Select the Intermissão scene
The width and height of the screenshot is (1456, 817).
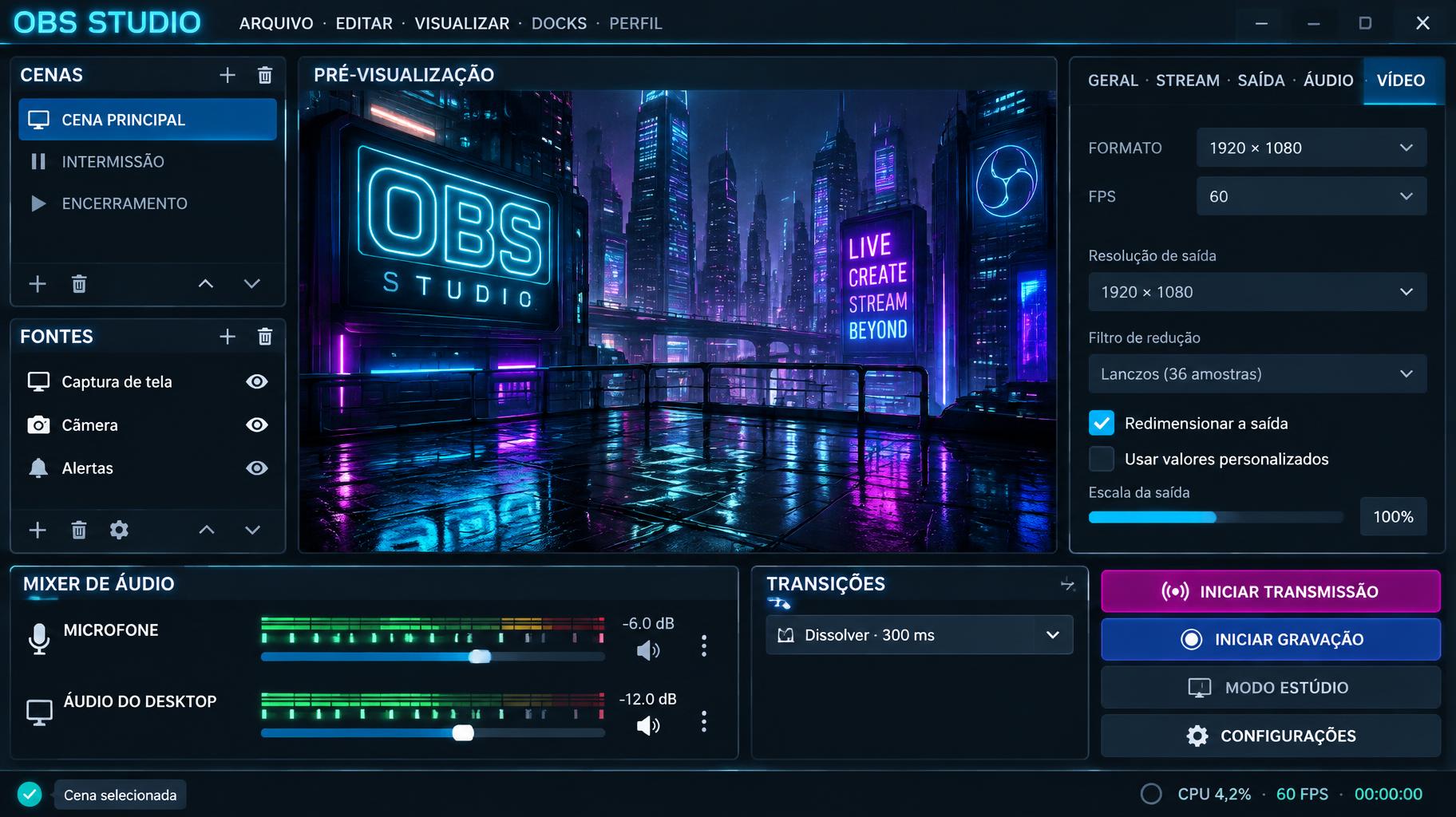click(148, 162)
